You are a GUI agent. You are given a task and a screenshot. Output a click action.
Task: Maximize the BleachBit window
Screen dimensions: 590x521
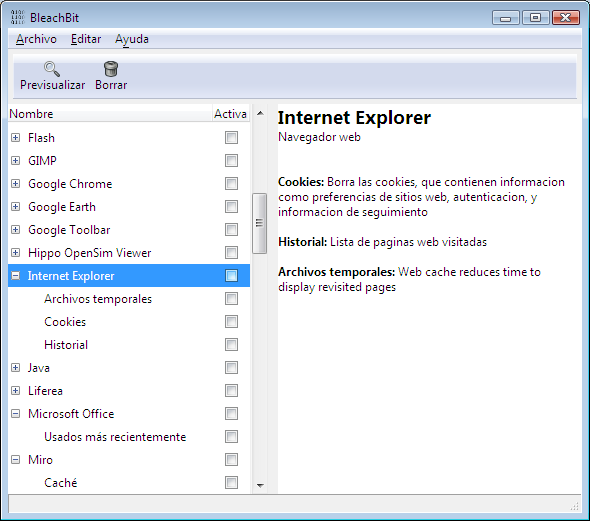(535, 18)
